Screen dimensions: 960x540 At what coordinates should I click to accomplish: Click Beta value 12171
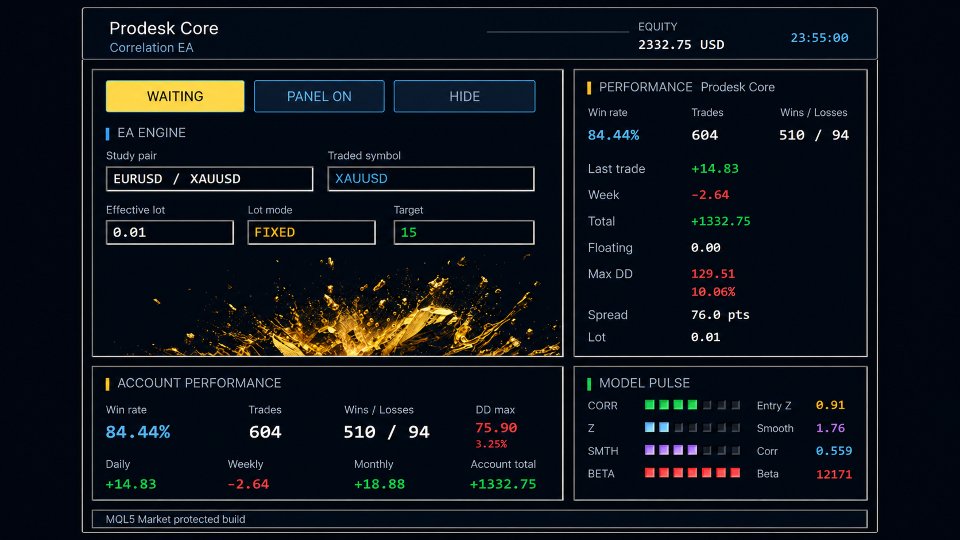834,474
